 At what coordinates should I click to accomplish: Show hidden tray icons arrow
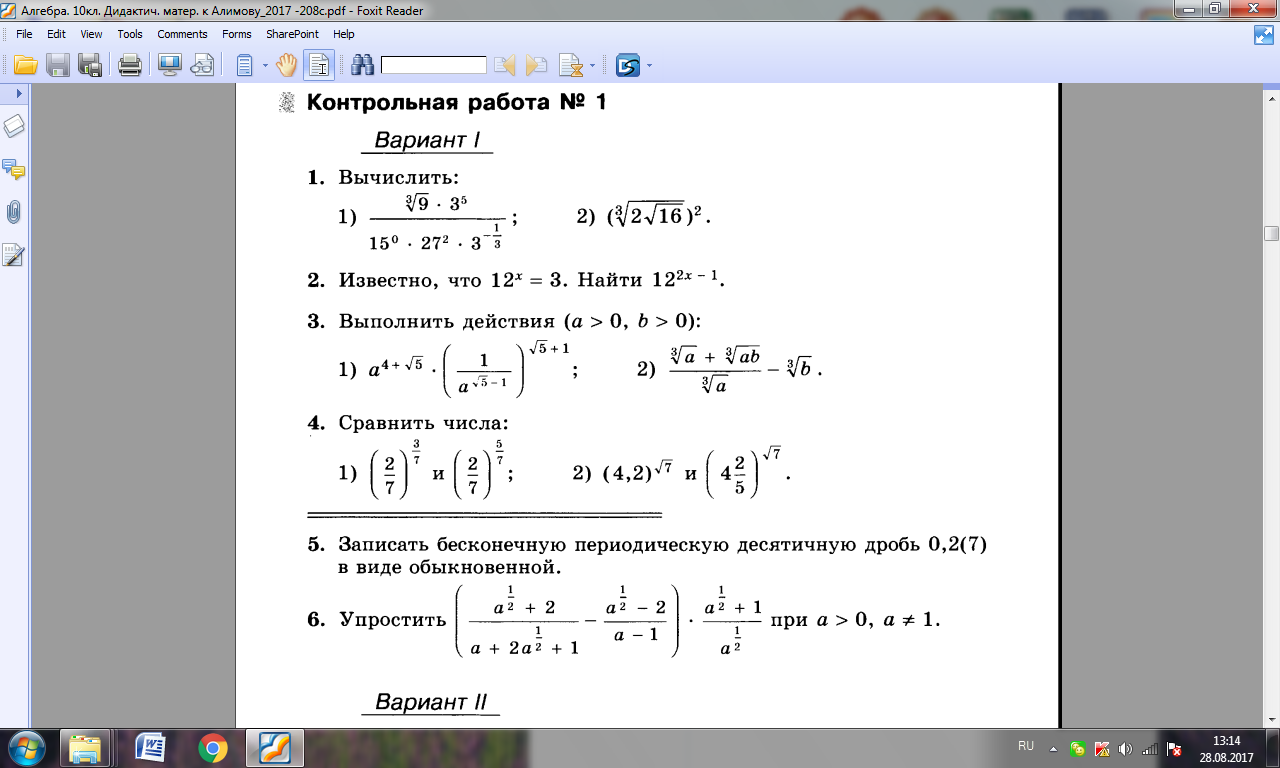[1053, 749]
